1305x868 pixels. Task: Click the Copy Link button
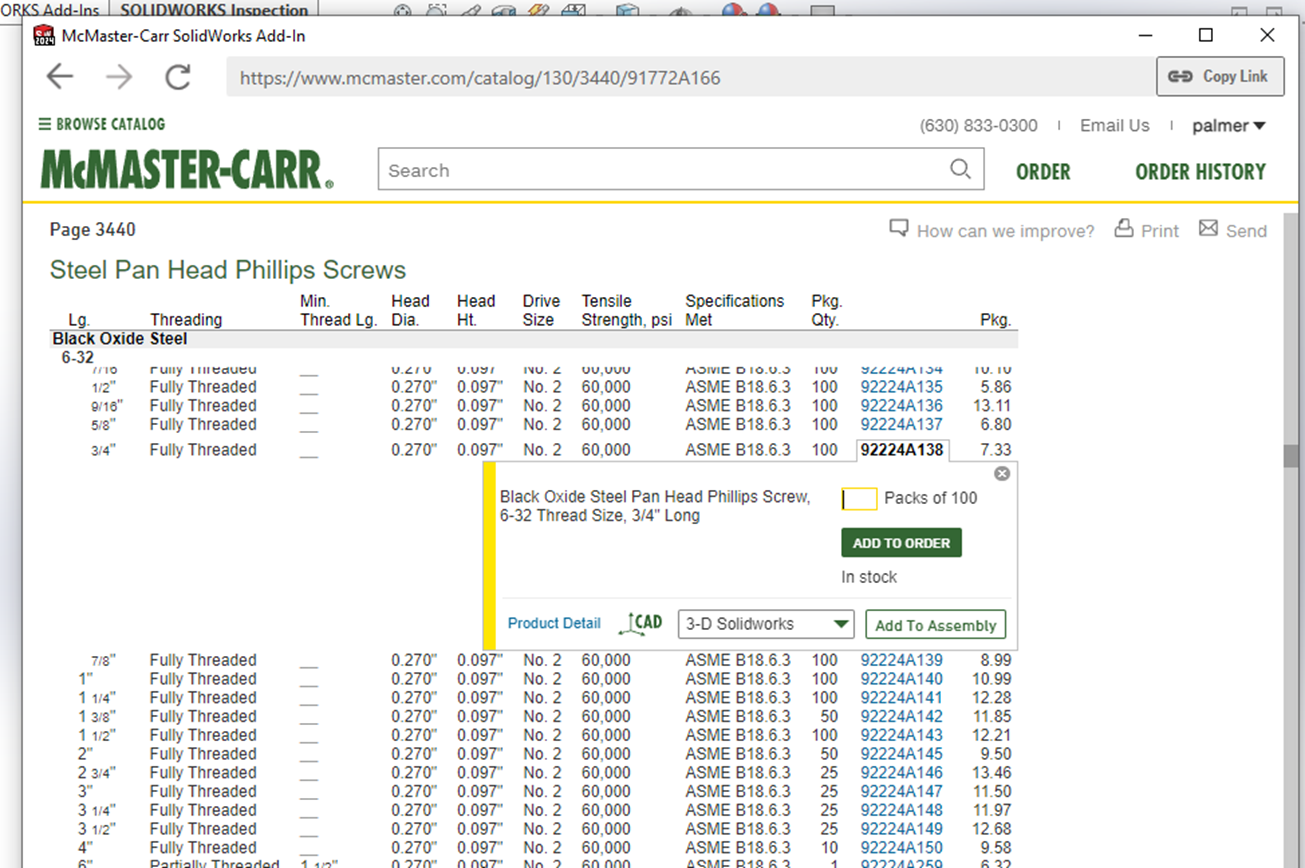click(1220, 76)
